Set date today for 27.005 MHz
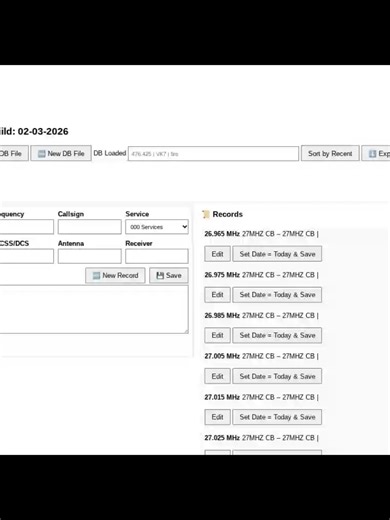390x520 pixels. click(277, 376)
